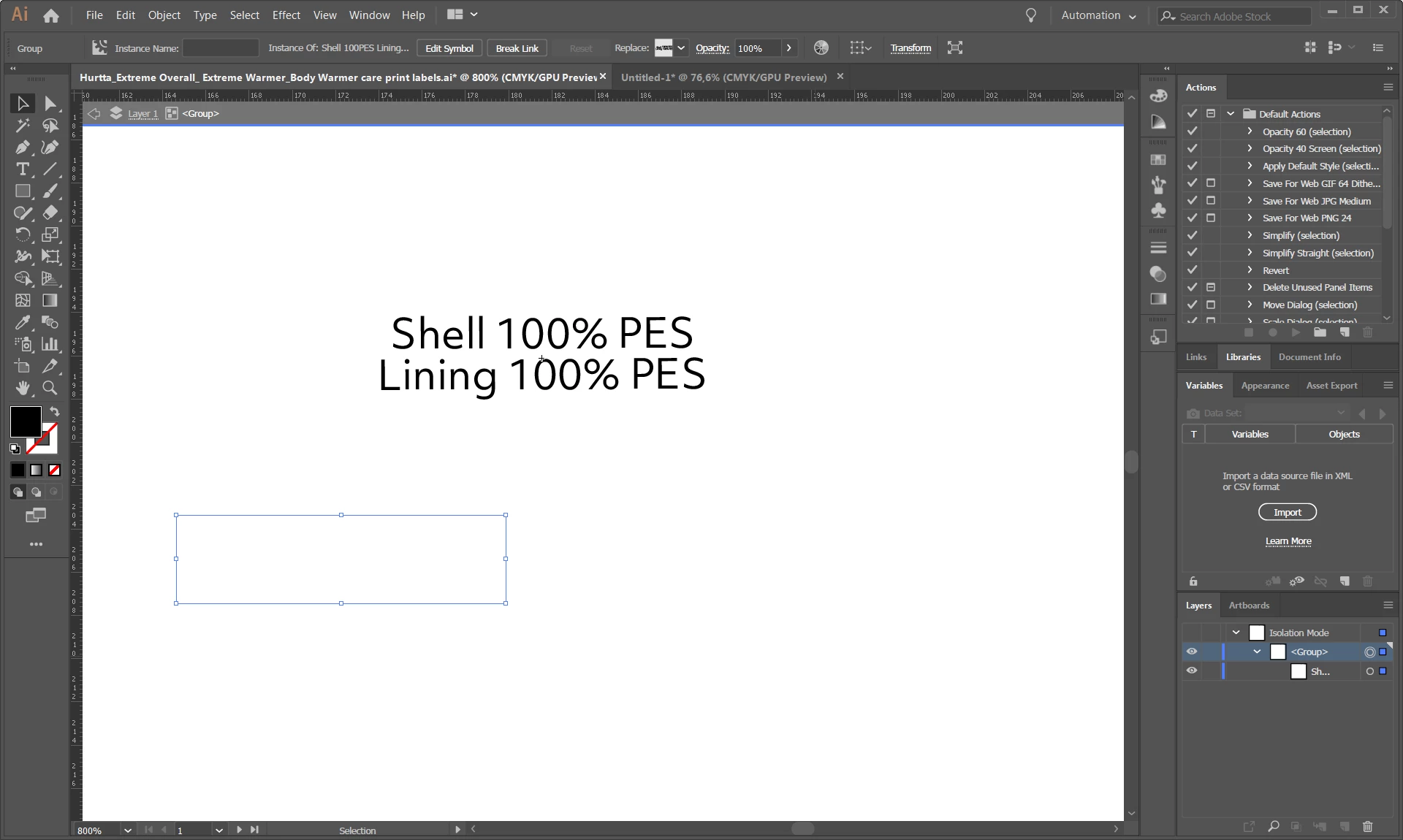Select the Direct Selection tool

pyautogui.click(x=50, y=104)
